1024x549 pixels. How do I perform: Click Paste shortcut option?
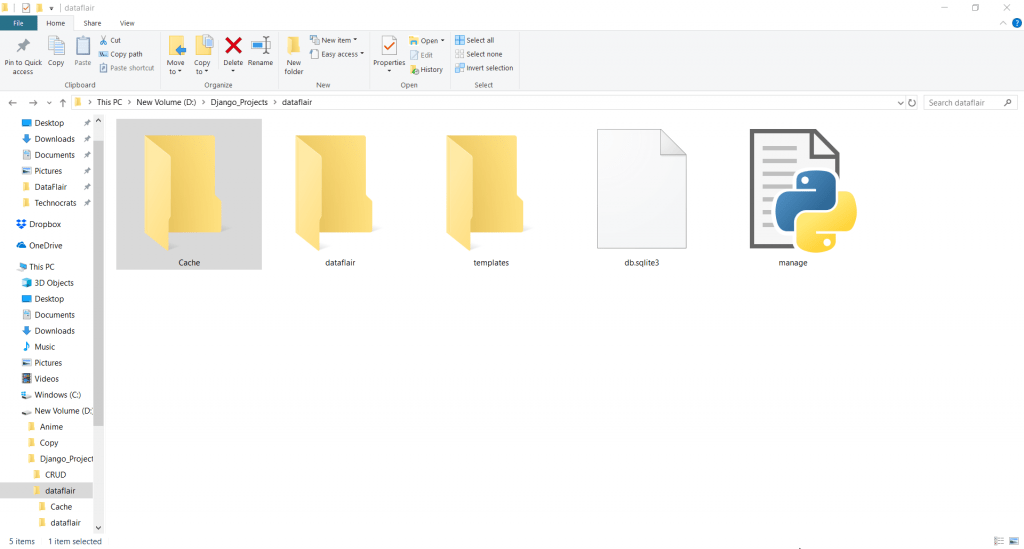click(x=127, y=68)
